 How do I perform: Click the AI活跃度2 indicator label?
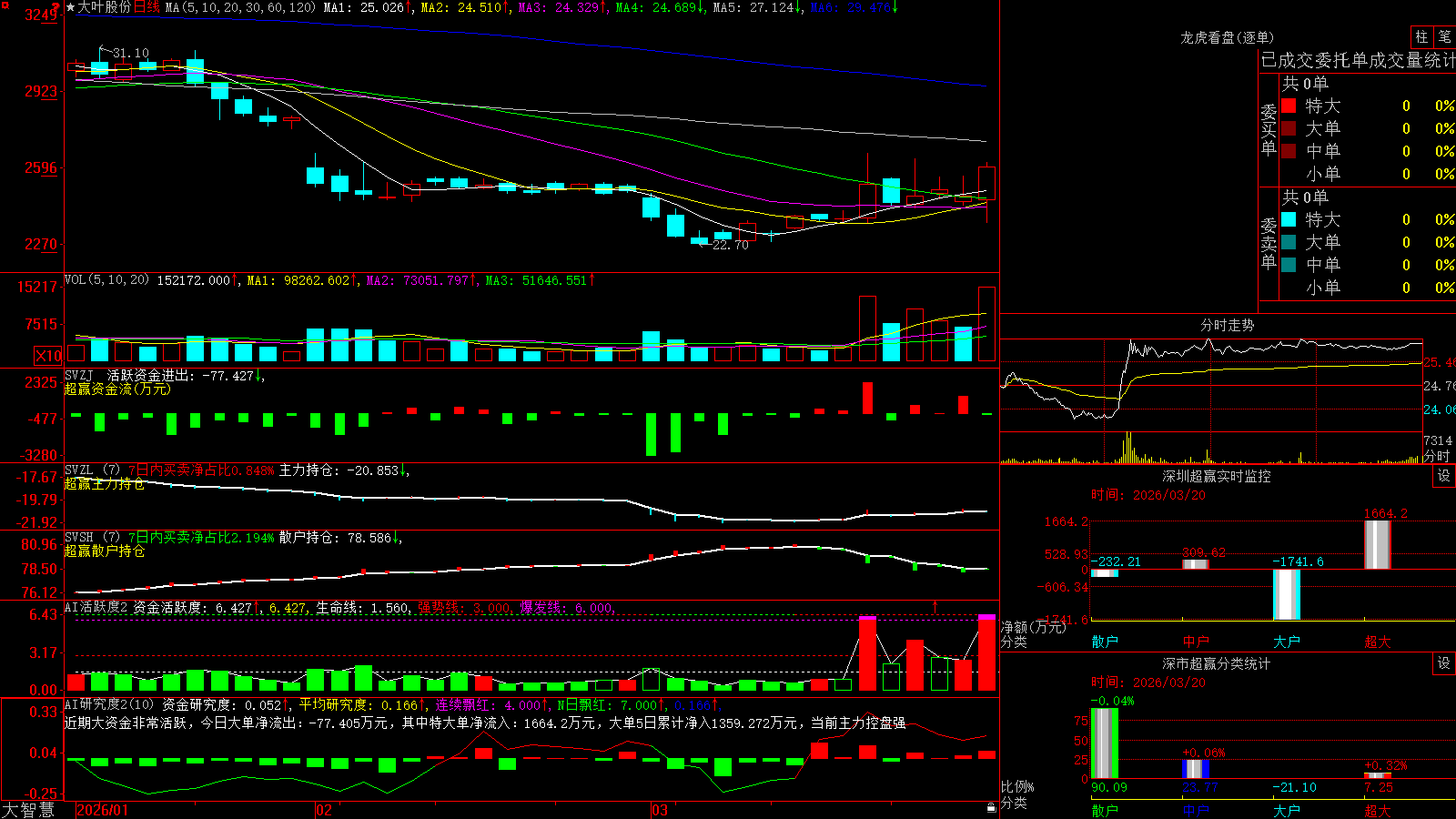(96, 607)
